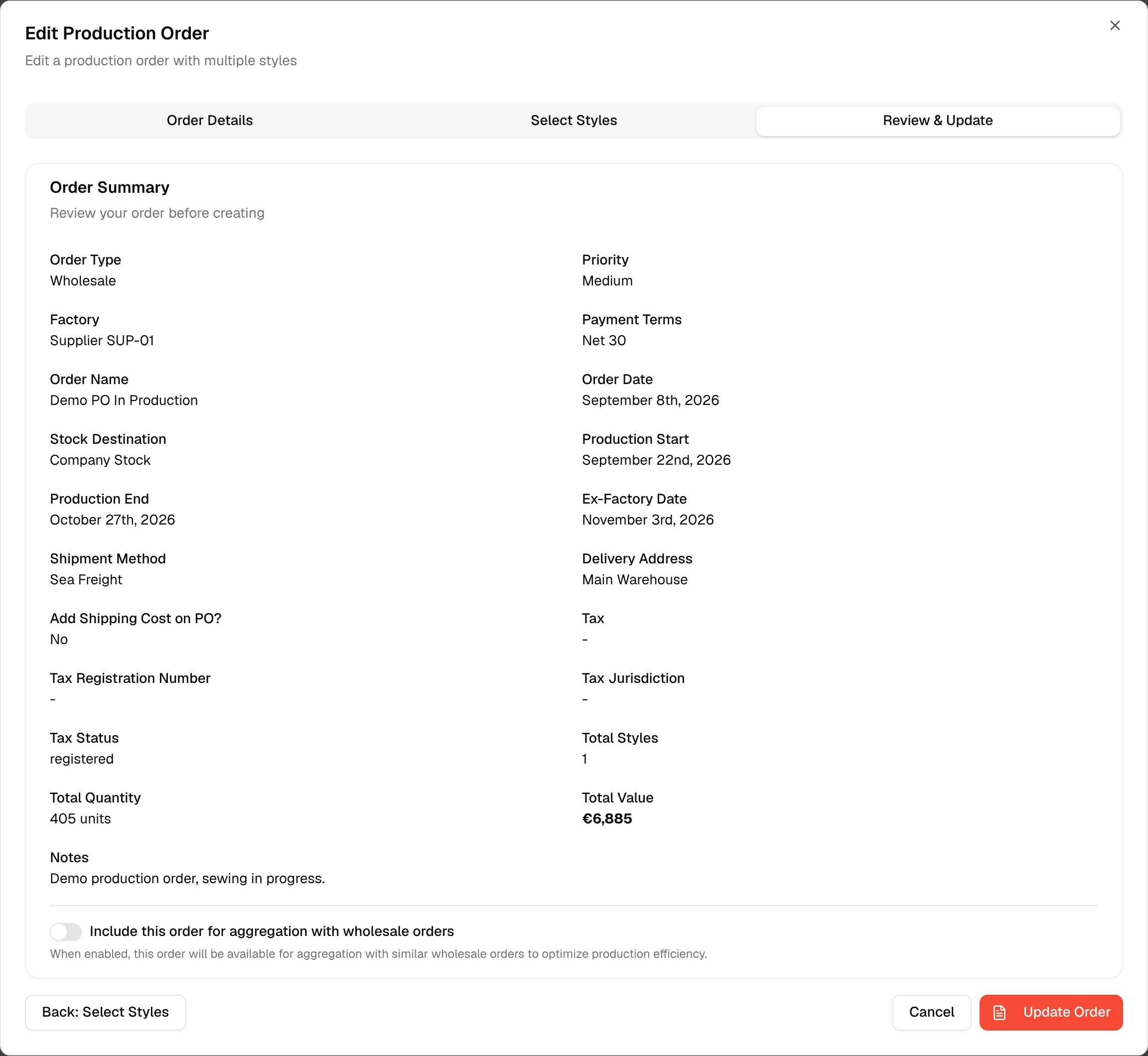Image resolution: width=1148 pixels, height=1056 pixels.
Task: Click the 'Tax Jurisdiction' label
Action: click(x=633, y=678)
